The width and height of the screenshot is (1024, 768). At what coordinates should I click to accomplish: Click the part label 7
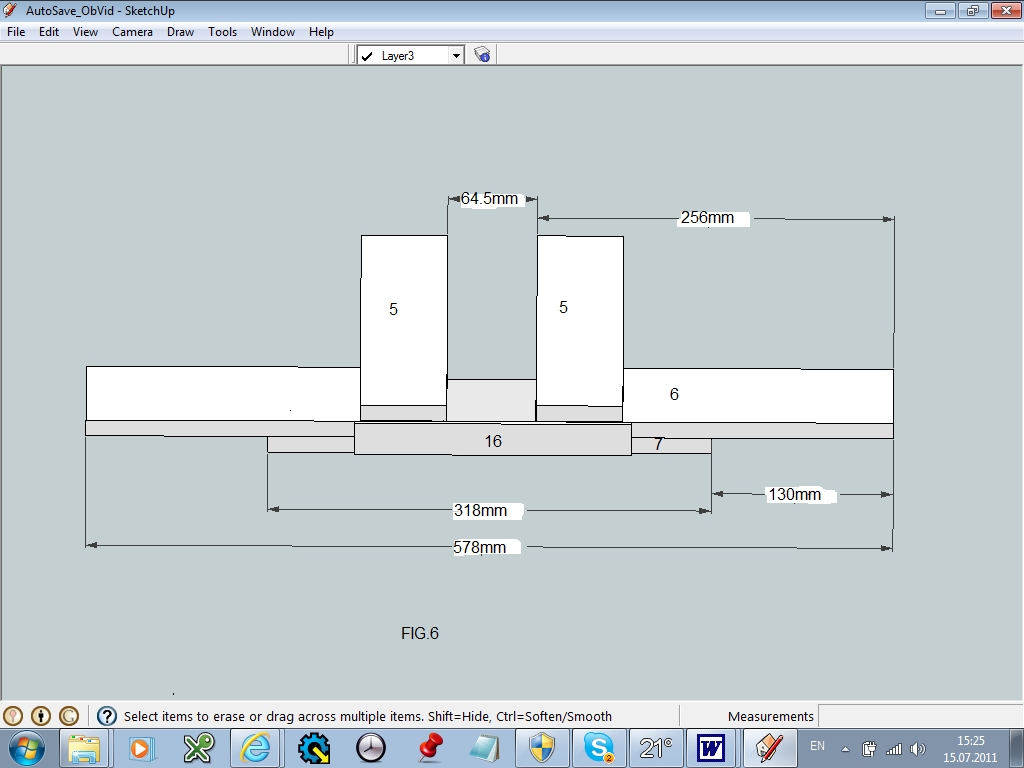(x=658, y=444)
